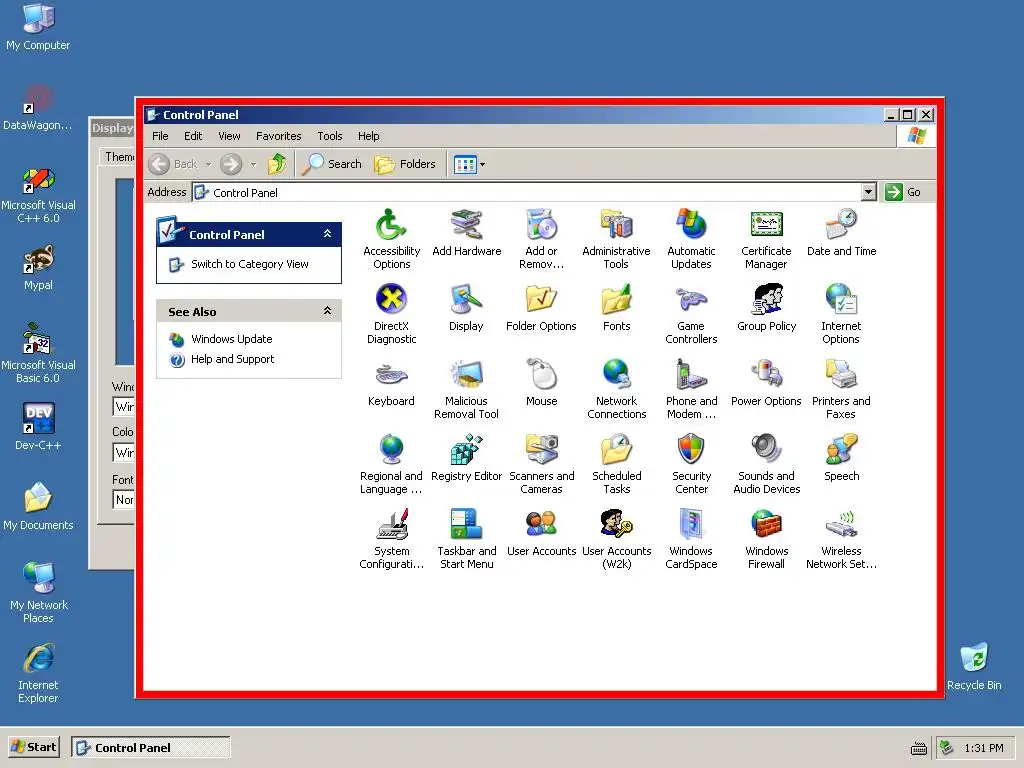Open the Views toolbar dropdown

tap(483, 165)
